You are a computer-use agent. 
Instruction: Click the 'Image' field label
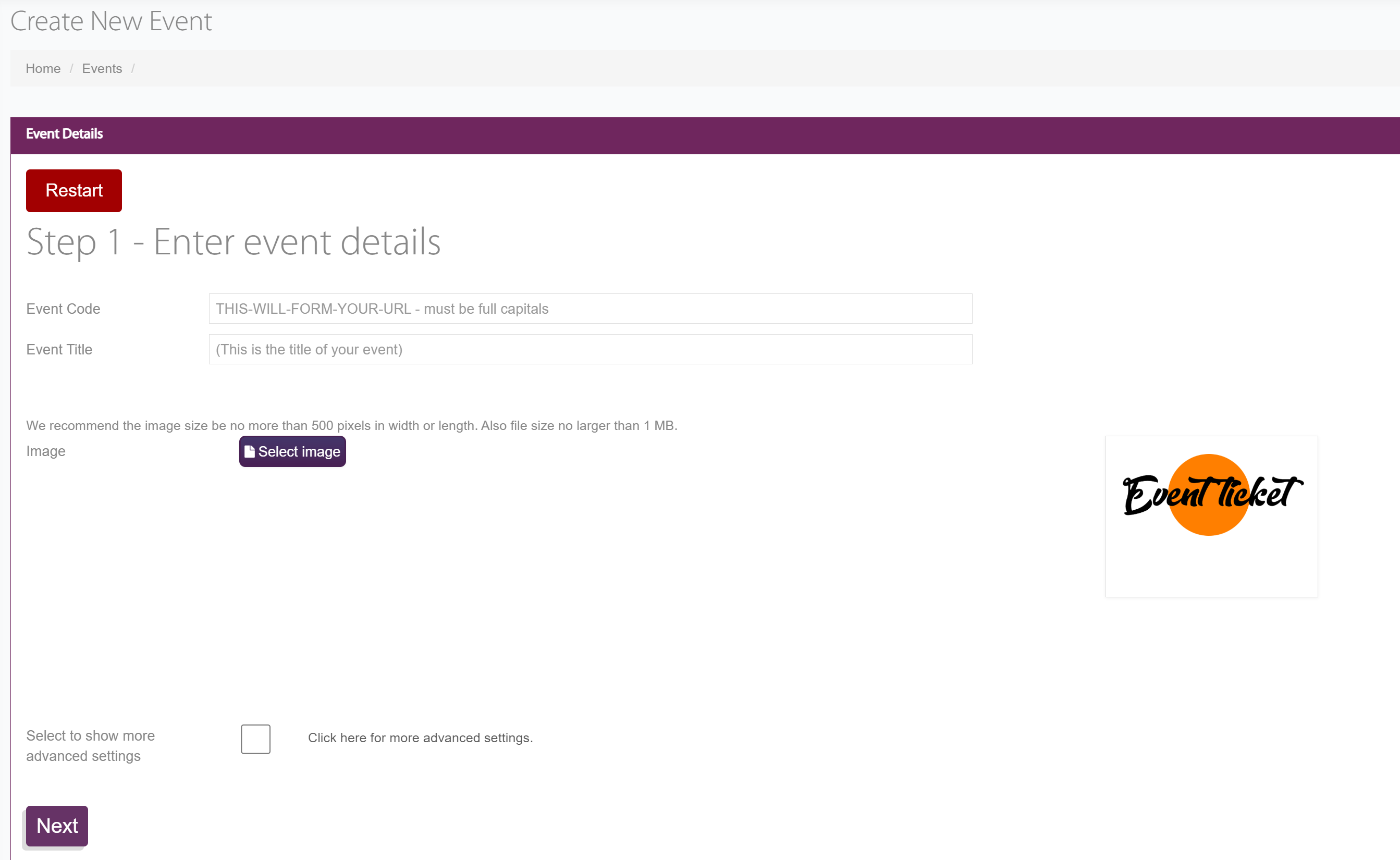(45, 451)
